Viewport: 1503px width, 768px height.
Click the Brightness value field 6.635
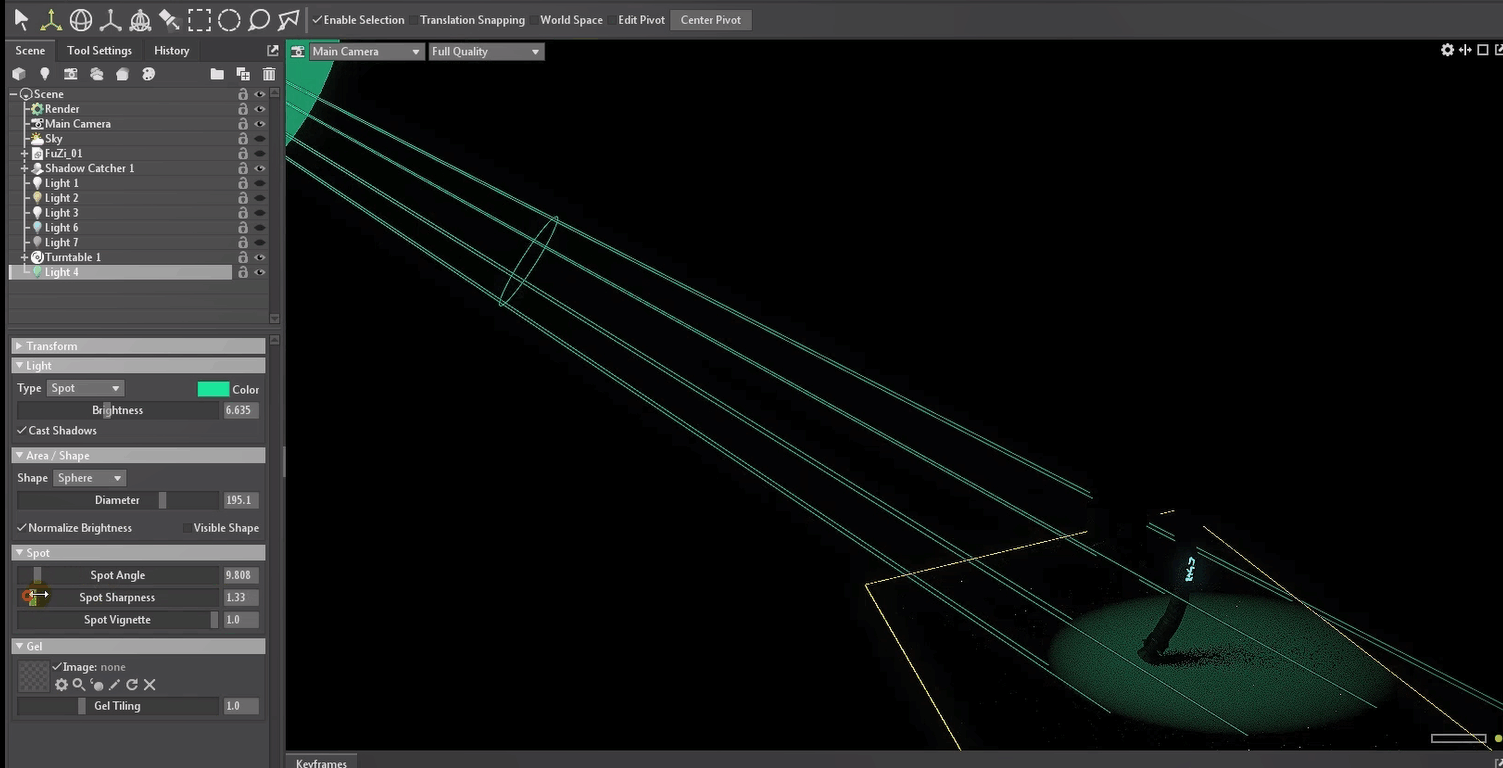[241, 410]
